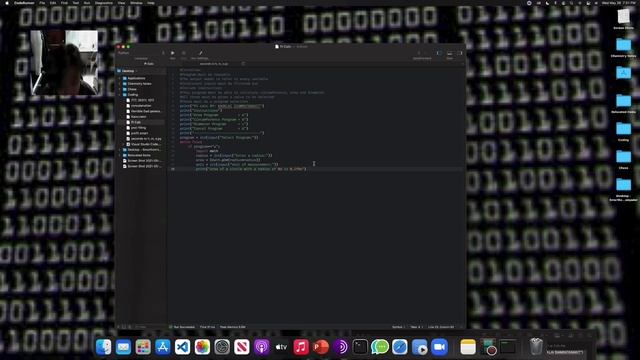Viewport: 640px width, 360px height.
Task: Run the code with the Run button
Action: [173, 53]
